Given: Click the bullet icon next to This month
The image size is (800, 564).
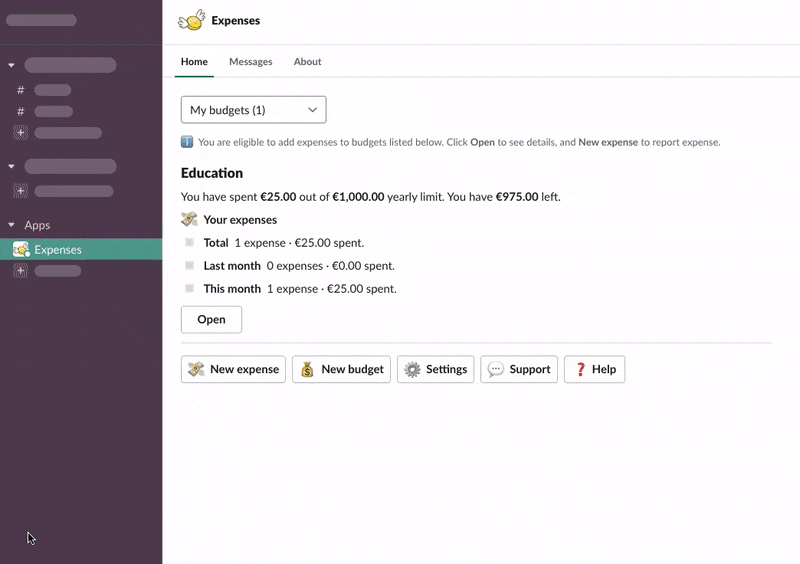Looking at the screenshot, I should point(189,288).
